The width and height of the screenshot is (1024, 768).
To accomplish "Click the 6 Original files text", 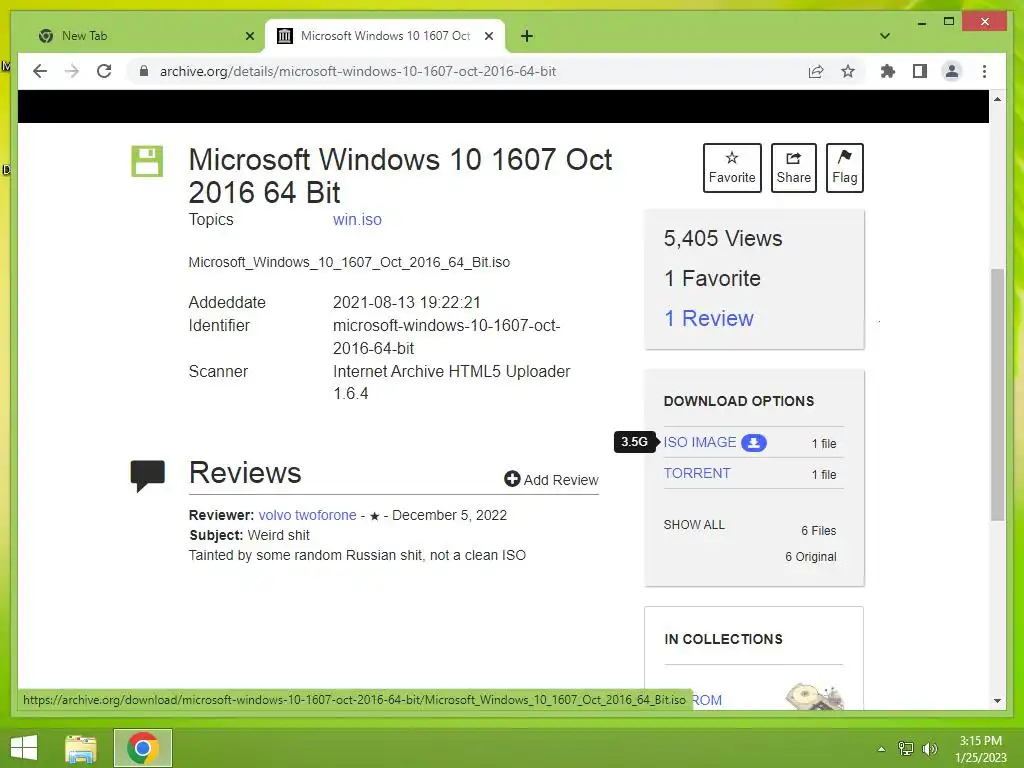I will [x=810, y=556].
